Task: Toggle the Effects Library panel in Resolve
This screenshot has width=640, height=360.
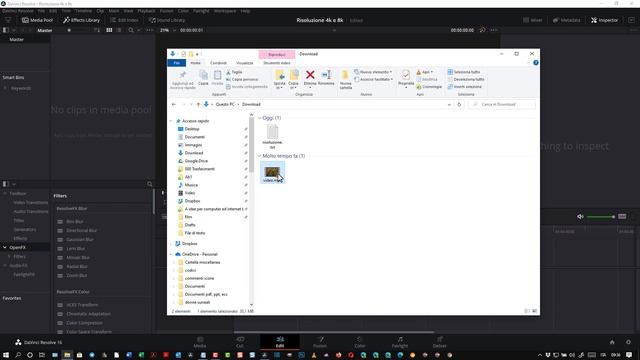Action: pyautogui.click(x=81, y=20)
